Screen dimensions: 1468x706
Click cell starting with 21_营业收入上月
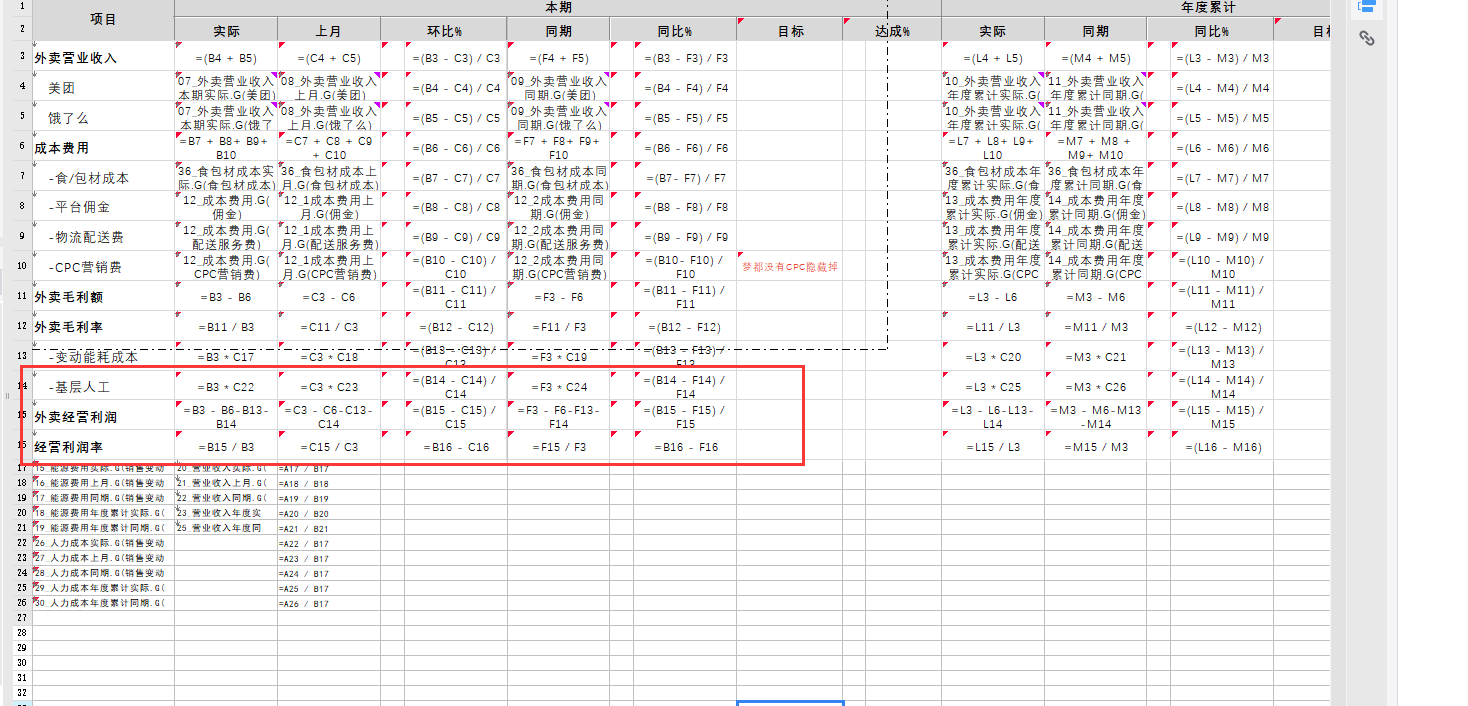226,483
